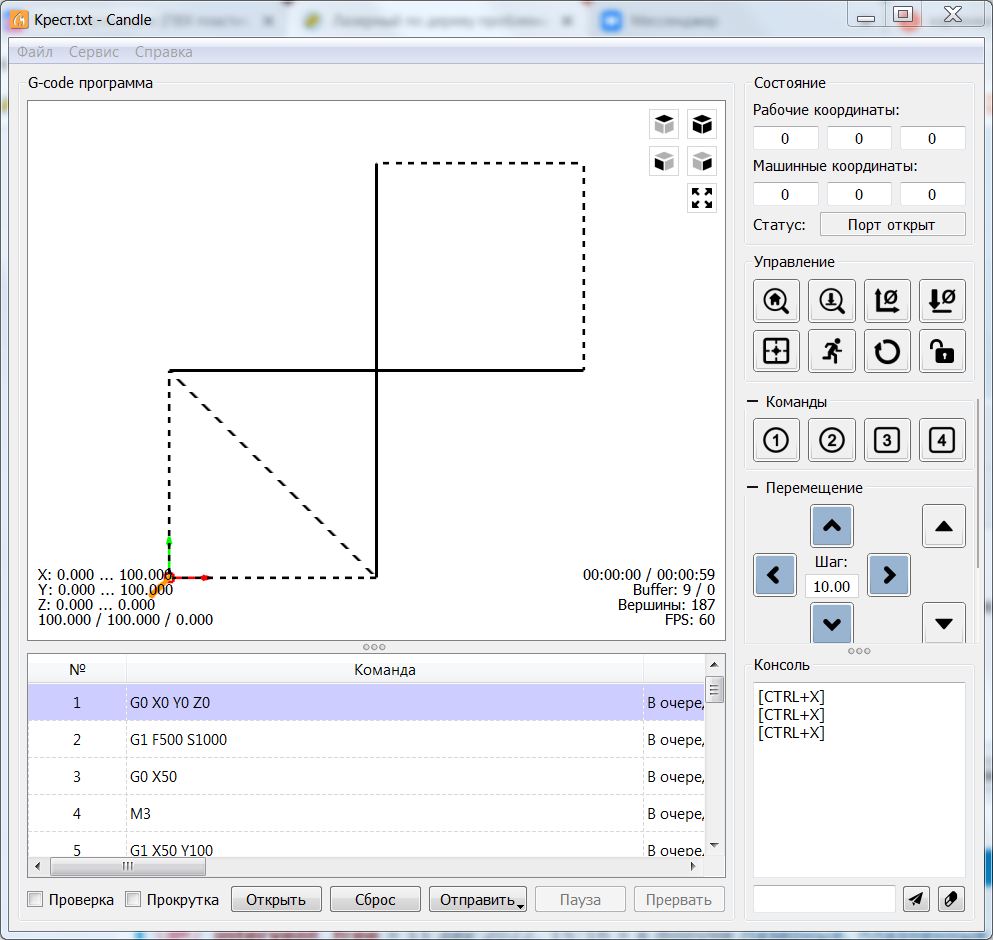Select row G0 X50
This screenshot has width=993, height=940.
pos(366,776)
